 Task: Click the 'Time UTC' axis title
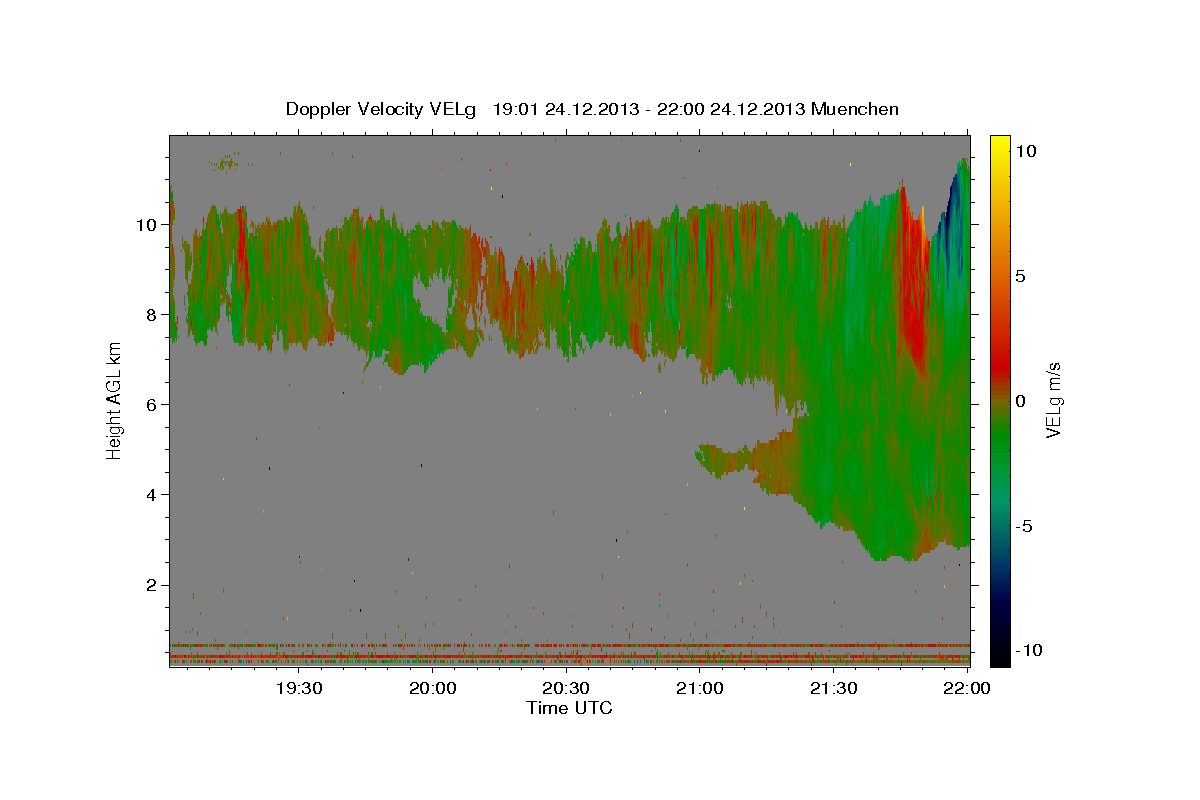tap(569, 708)
